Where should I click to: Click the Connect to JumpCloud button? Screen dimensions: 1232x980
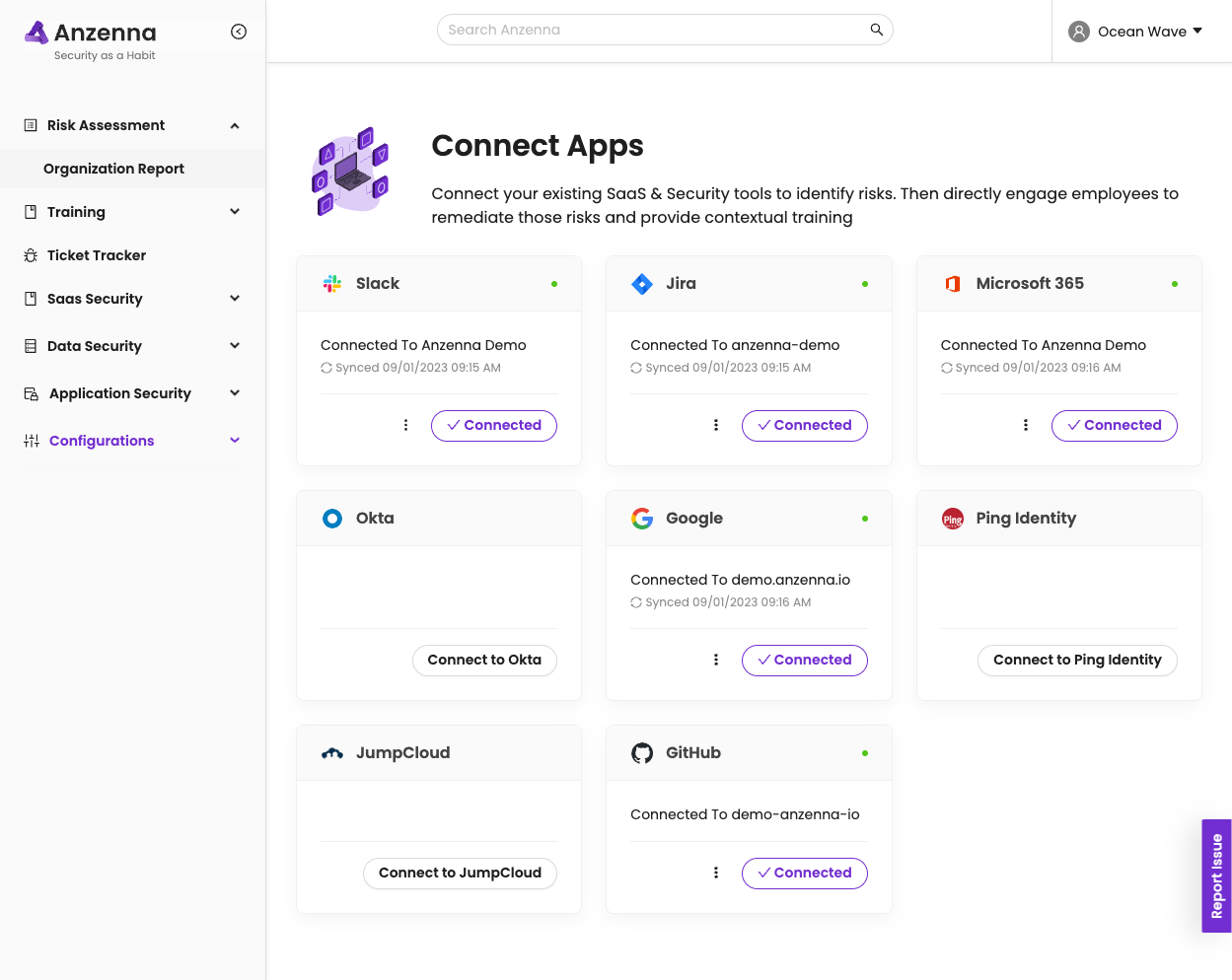tap(460, 873)
